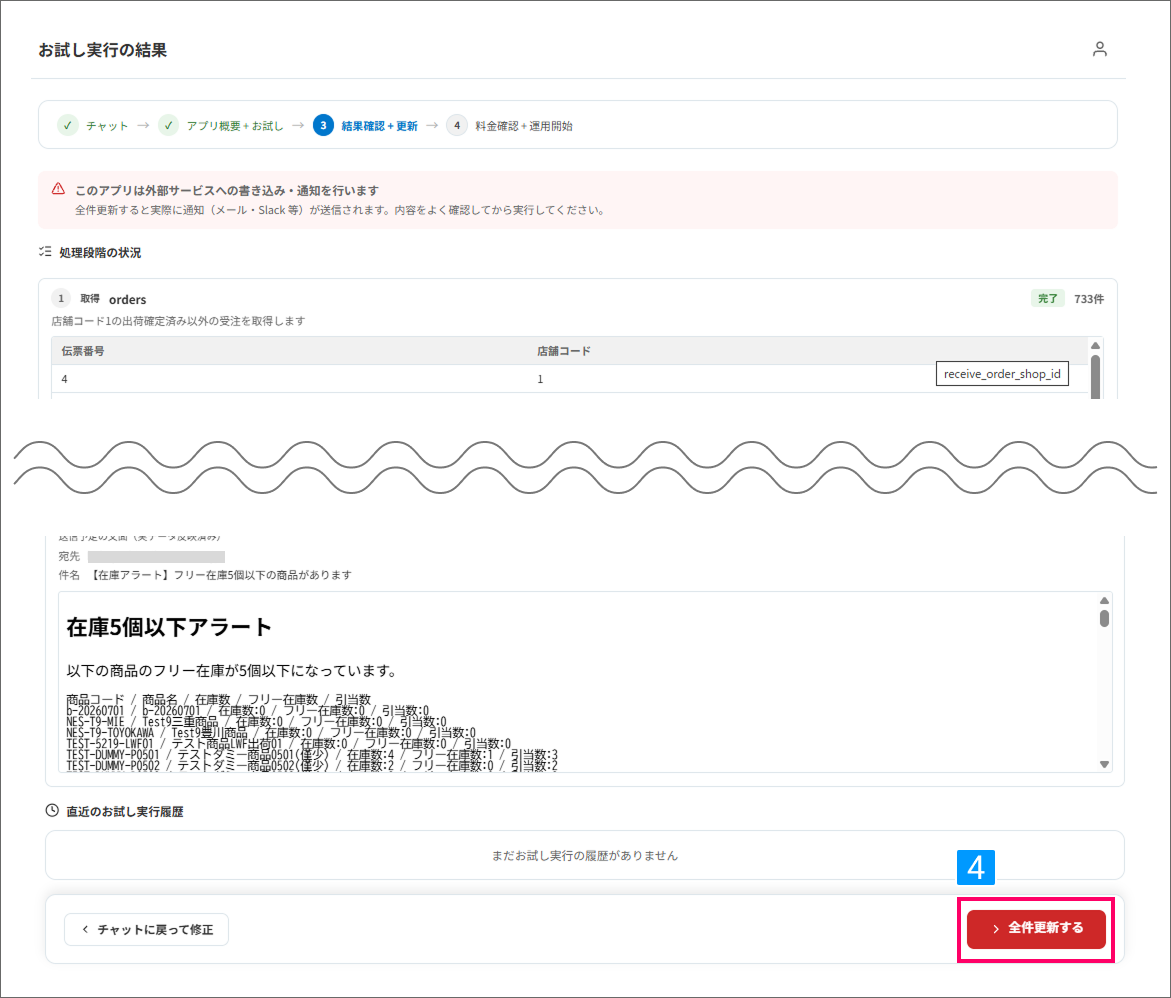Click the b-20260701 product row
Viewport: 1171px width, 998px height.
point(247,710)
